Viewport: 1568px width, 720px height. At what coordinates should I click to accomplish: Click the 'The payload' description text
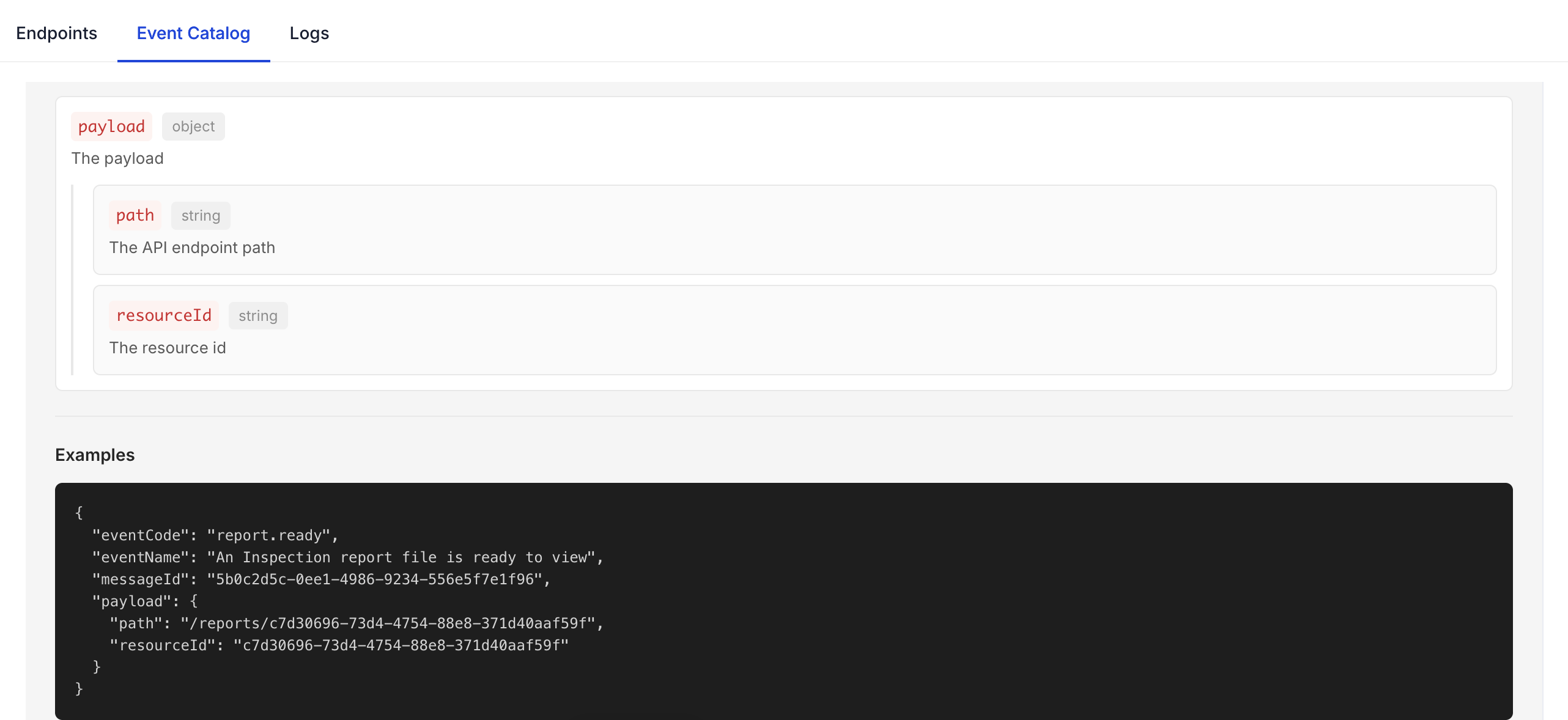tap(117, 158)
